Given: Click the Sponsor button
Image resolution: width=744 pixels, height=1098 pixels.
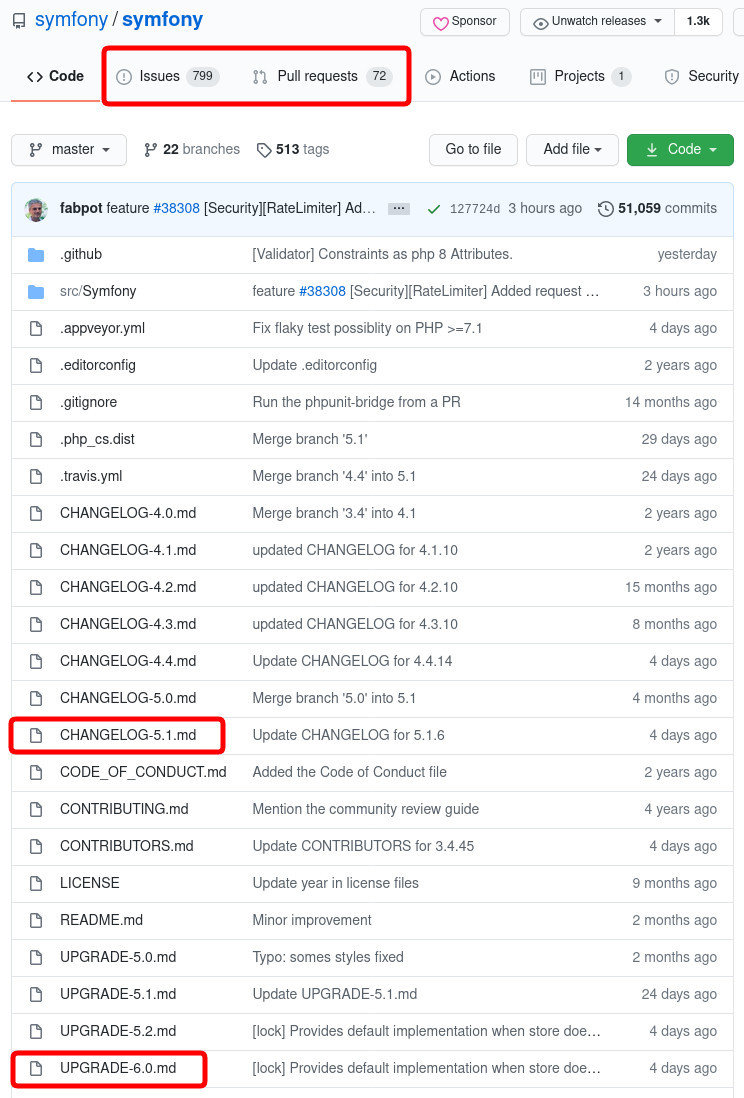Looking at the screenshot, I should click(464, 22).
